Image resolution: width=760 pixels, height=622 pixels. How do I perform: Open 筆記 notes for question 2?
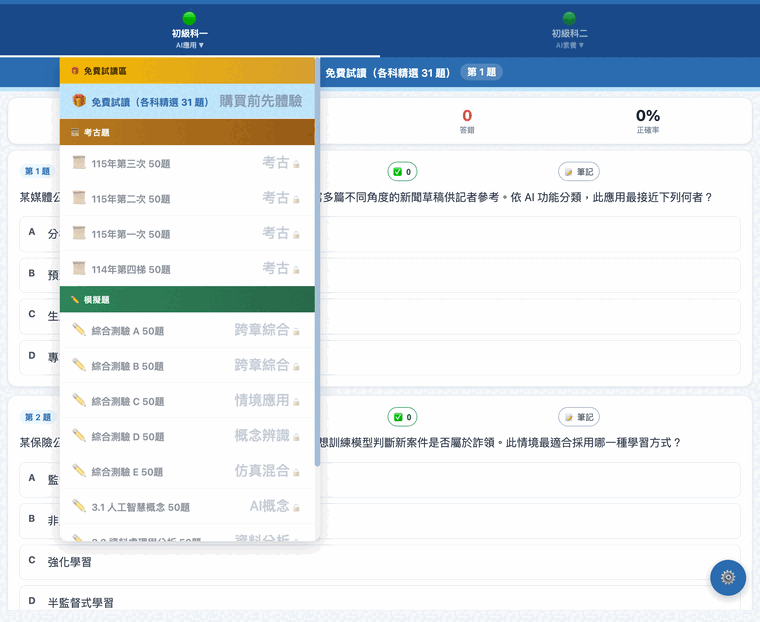pos(579,417)
